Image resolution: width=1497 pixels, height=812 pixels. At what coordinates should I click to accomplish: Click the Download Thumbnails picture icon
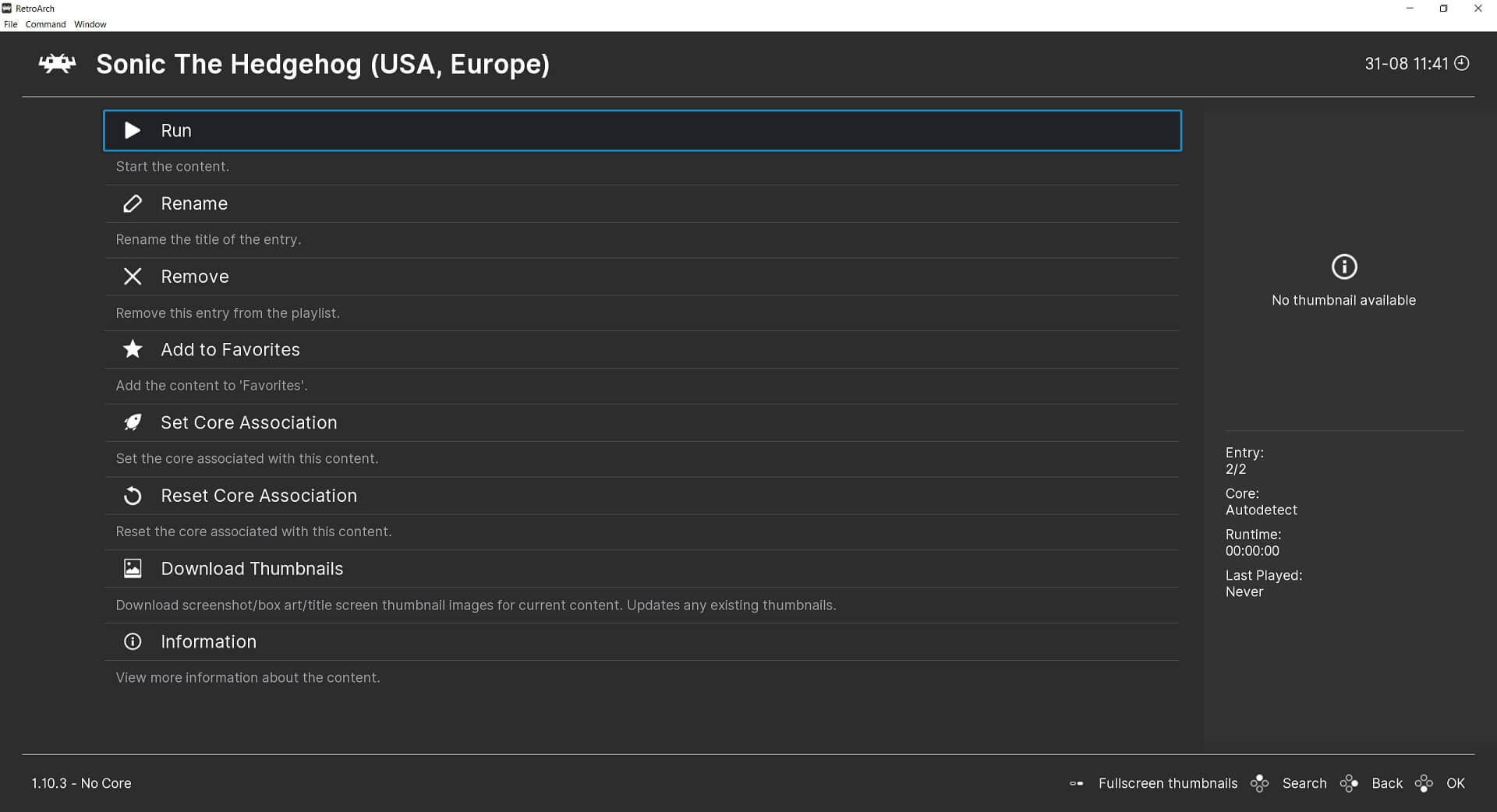(133, 569)
